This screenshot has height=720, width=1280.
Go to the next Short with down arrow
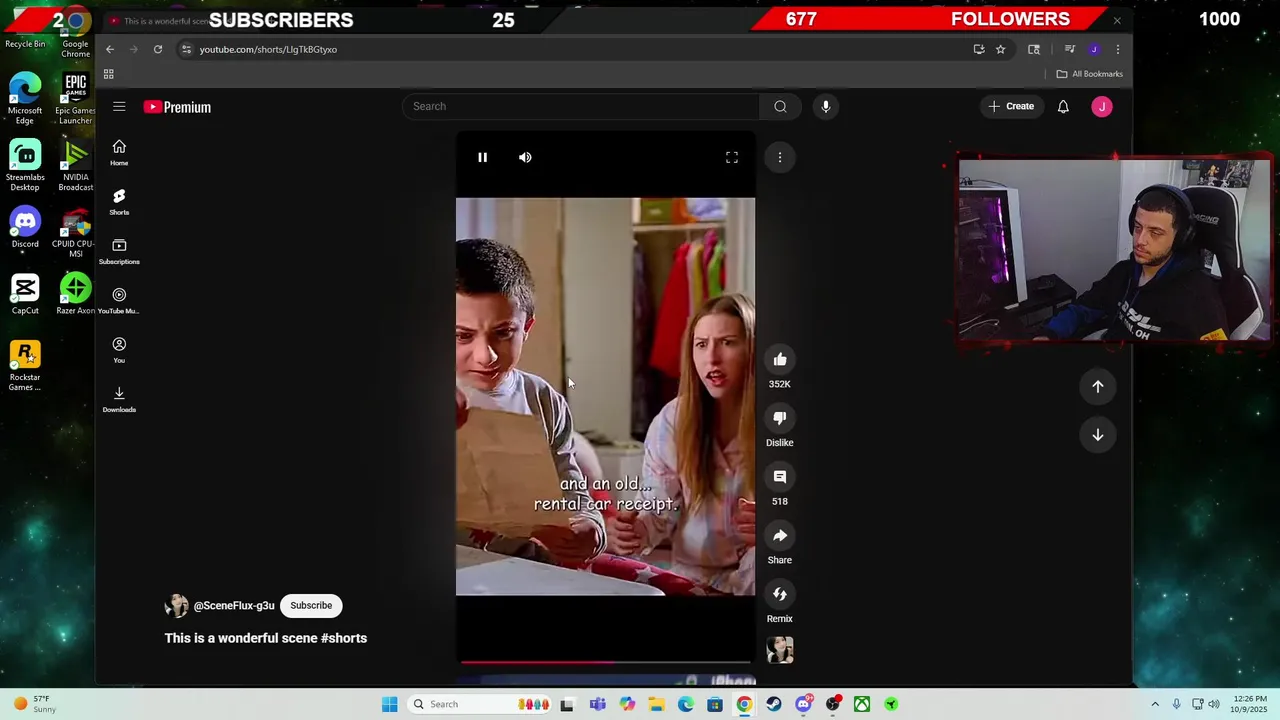[x=1098, y=435]
